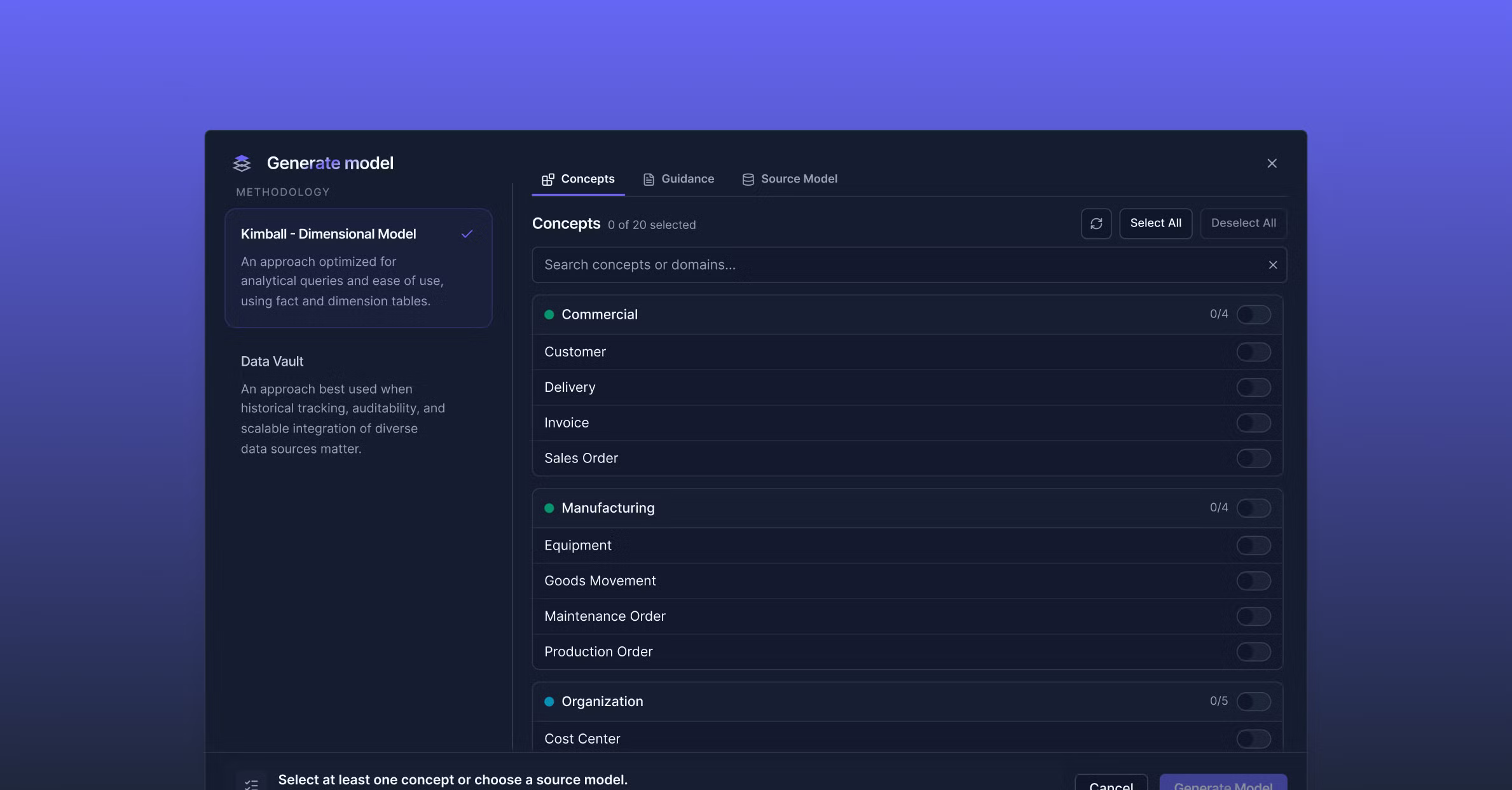The height and width of the screenshot is (790, 1512).
Task: Click the Organization domain header
Action: [x=907, y=701]
